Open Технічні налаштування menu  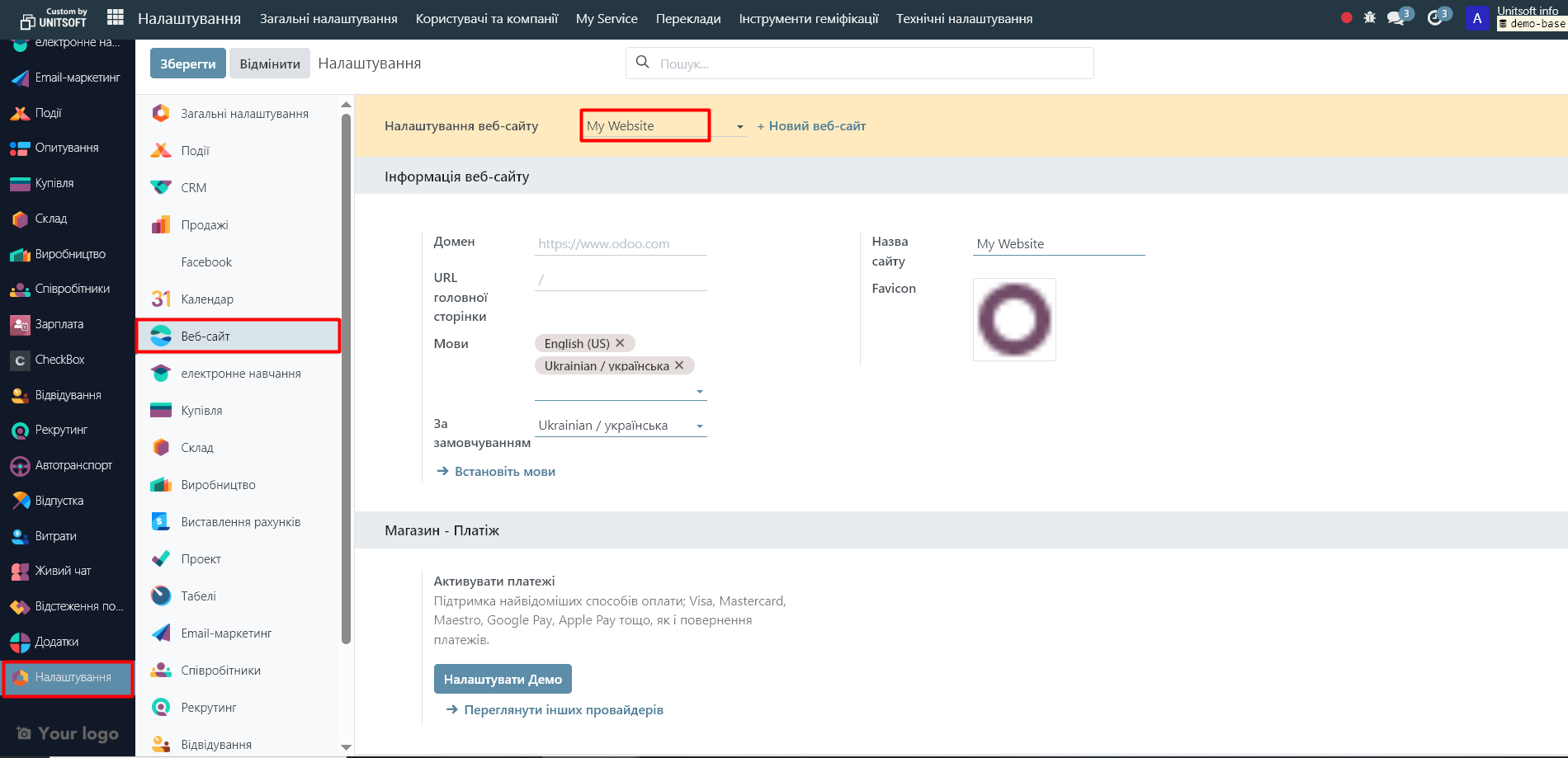[x=964, y=18]
